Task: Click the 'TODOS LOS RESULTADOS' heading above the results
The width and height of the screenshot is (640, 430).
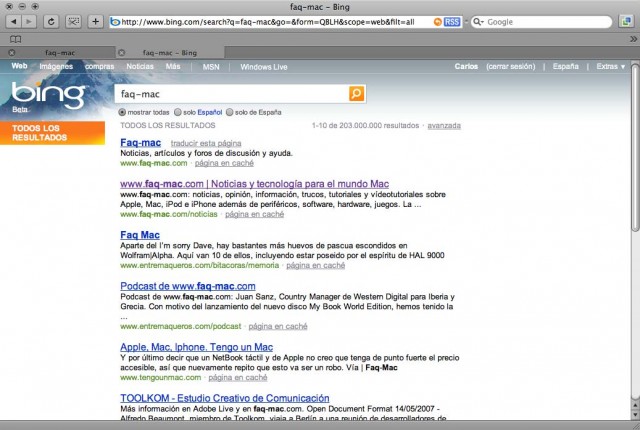Action: [x=168, y=126]
